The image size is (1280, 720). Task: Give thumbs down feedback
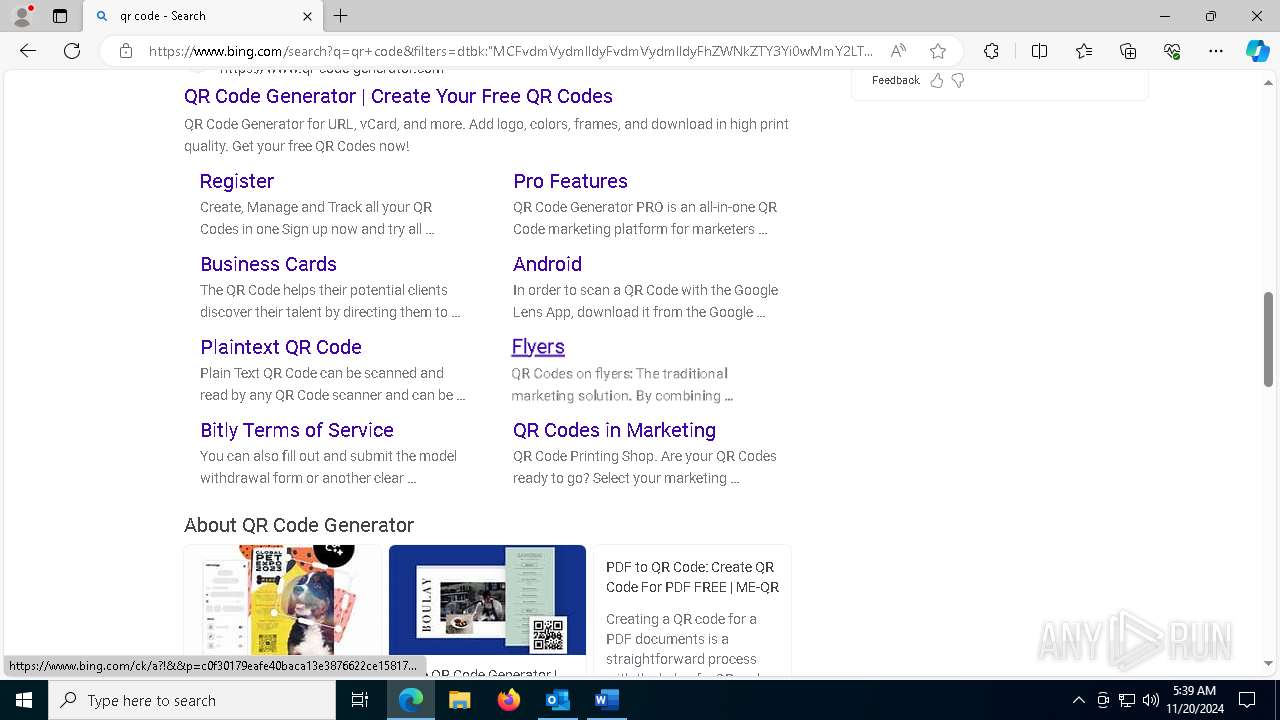click(958, 80)
